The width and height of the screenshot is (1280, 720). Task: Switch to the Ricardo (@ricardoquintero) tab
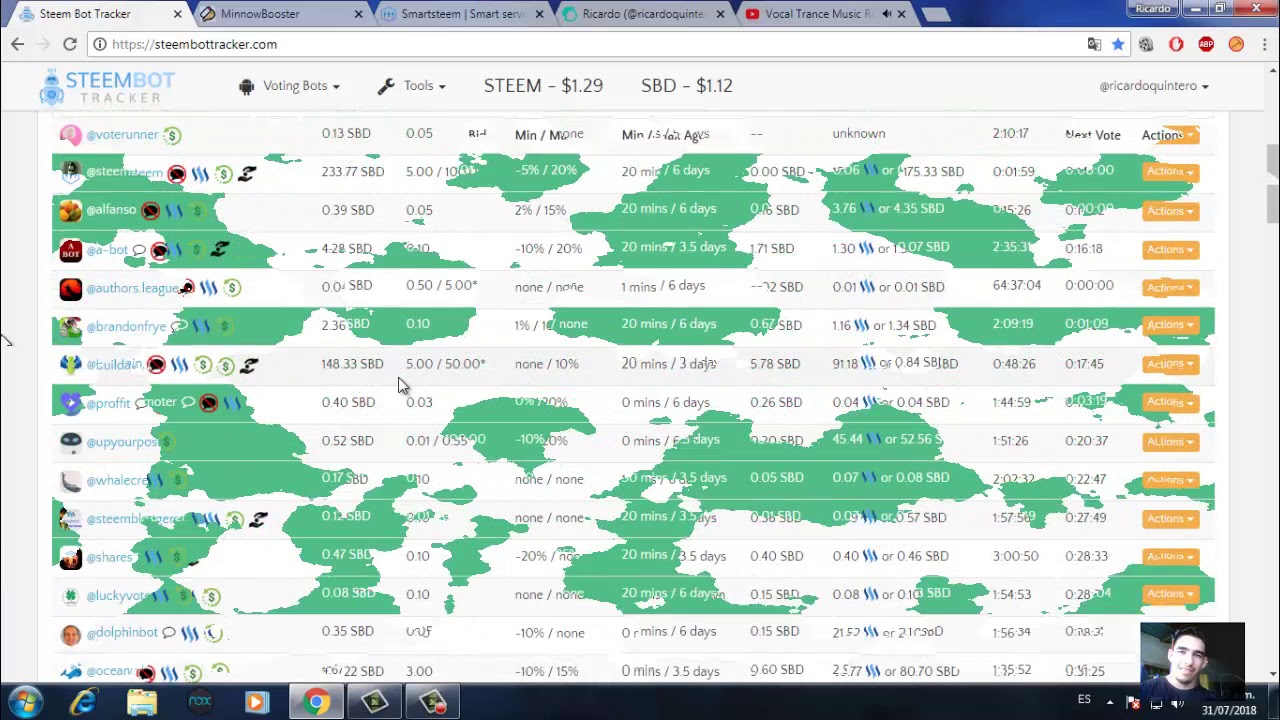click(644, 14)
